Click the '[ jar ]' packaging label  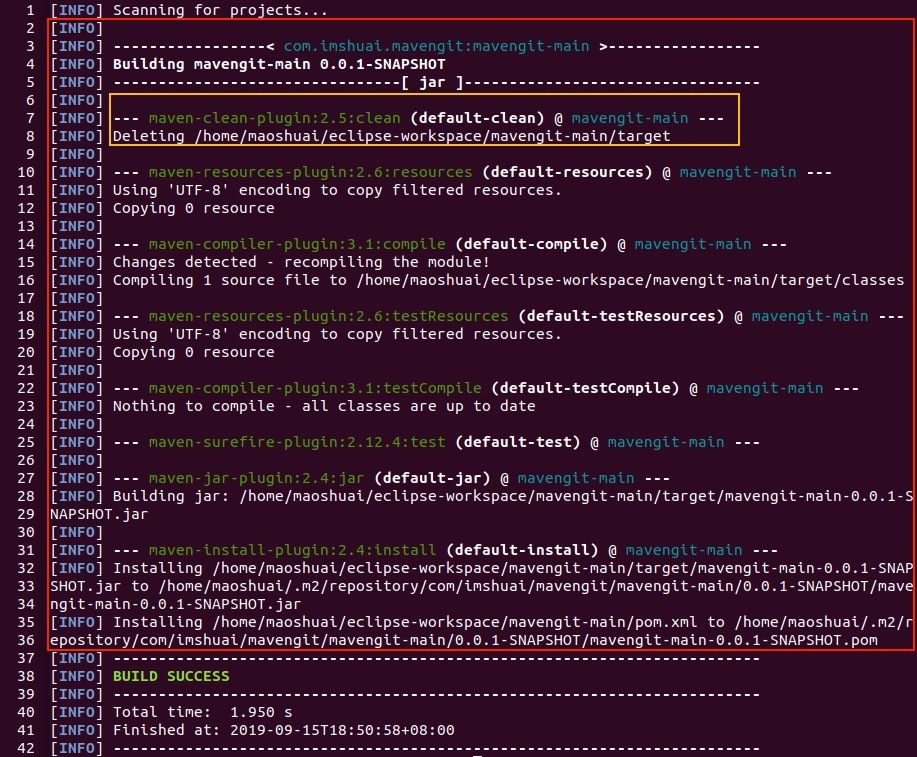[x=432, y=82]
